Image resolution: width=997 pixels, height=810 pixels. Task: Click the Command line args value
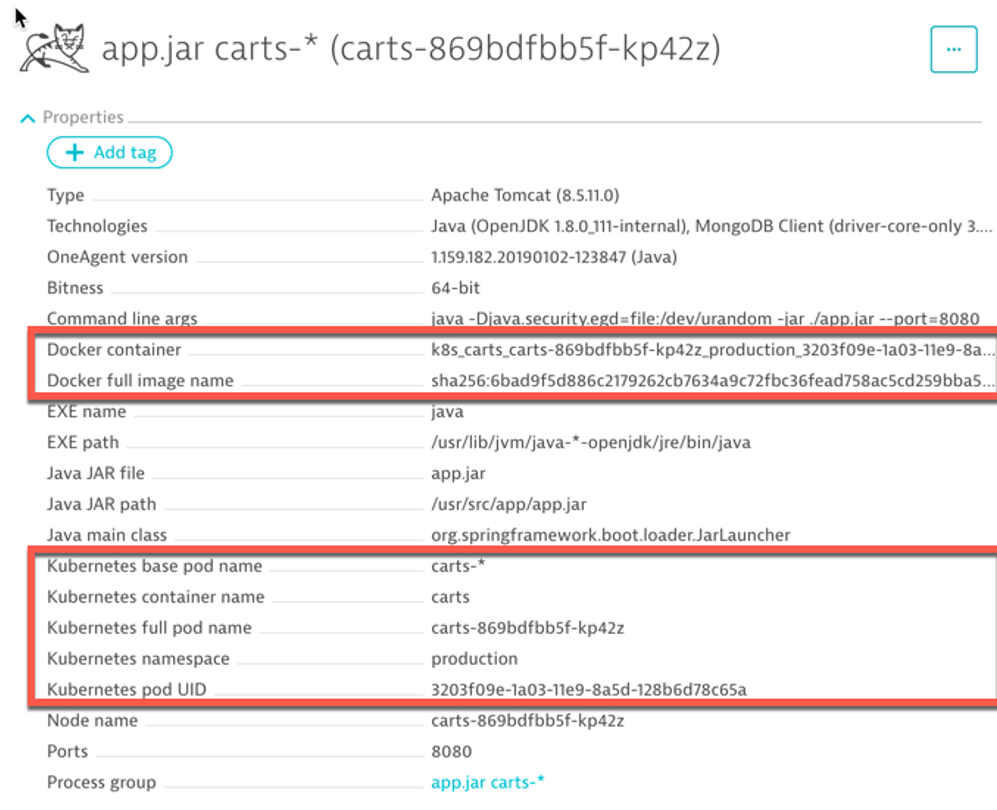coord(705,319)
